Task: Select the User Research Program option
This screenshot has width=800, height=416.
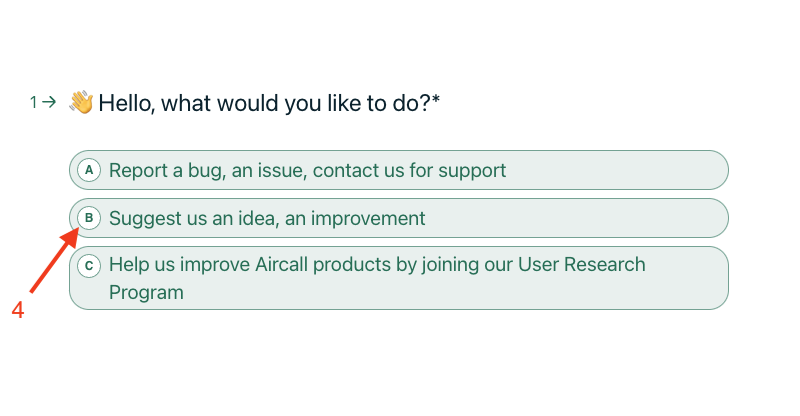Action: 398,278
